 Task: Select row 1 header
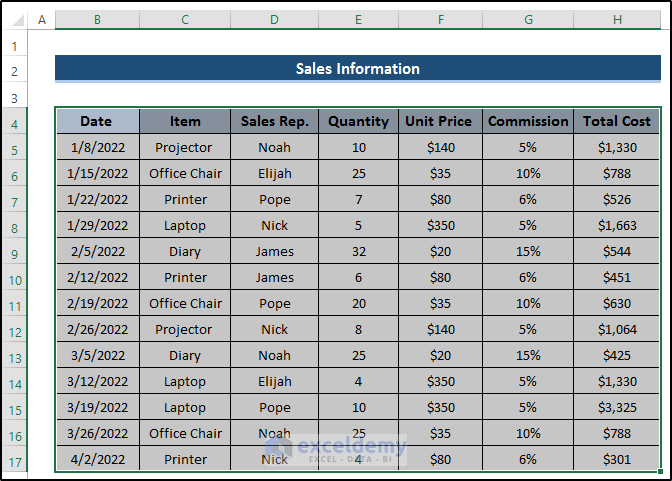point(15,46)
